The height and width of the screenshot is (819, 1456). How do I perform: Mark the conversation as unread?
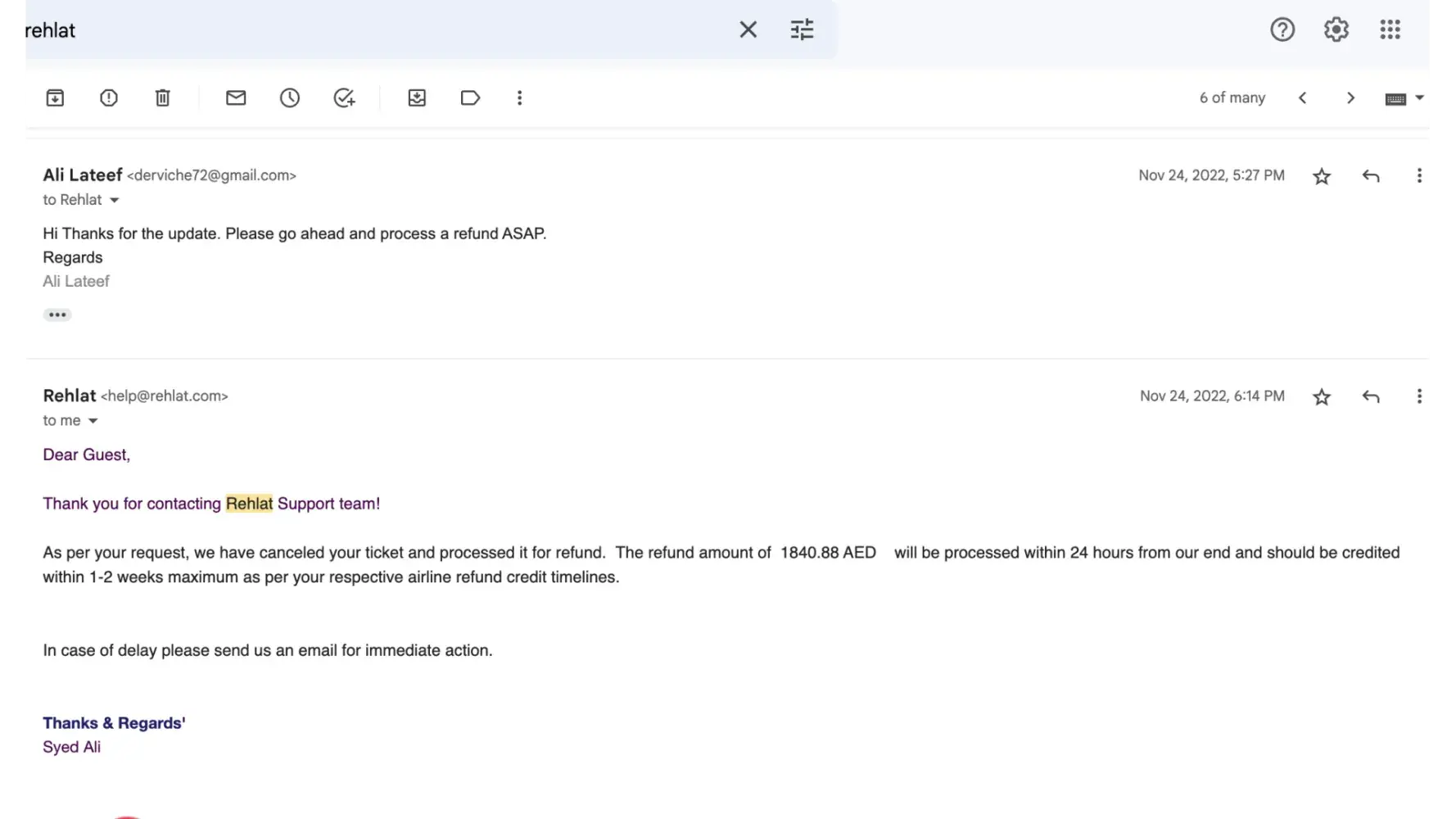[x=236, y=98]
